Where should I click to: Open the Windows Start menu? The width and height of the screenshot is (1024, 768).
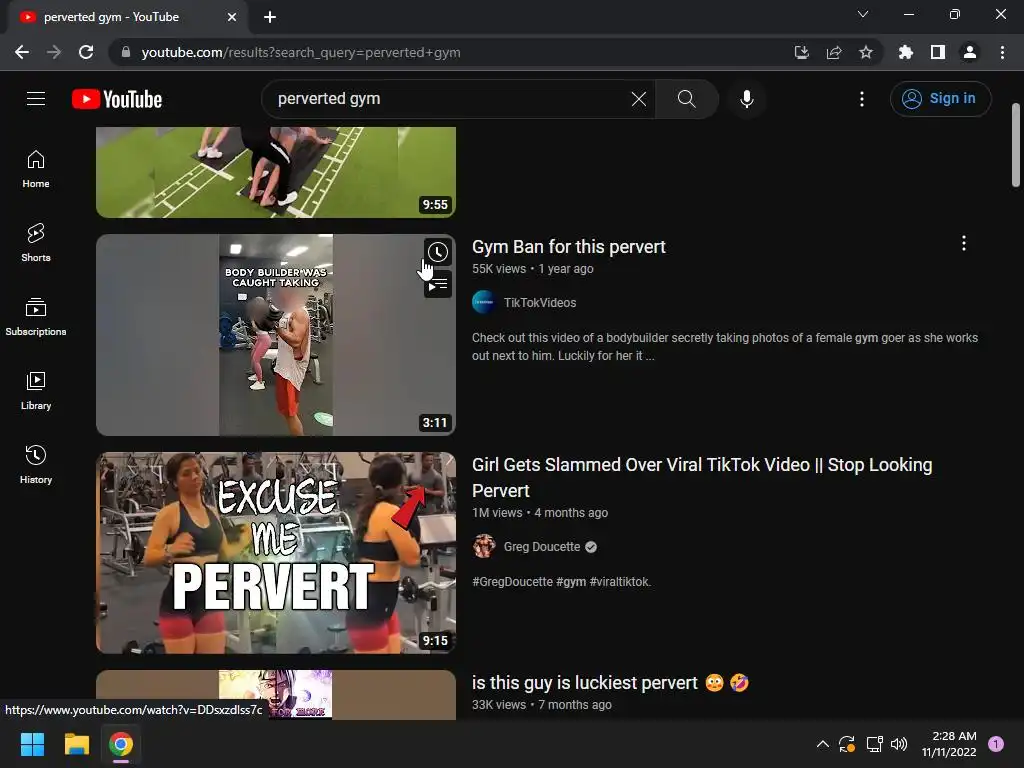32,744
